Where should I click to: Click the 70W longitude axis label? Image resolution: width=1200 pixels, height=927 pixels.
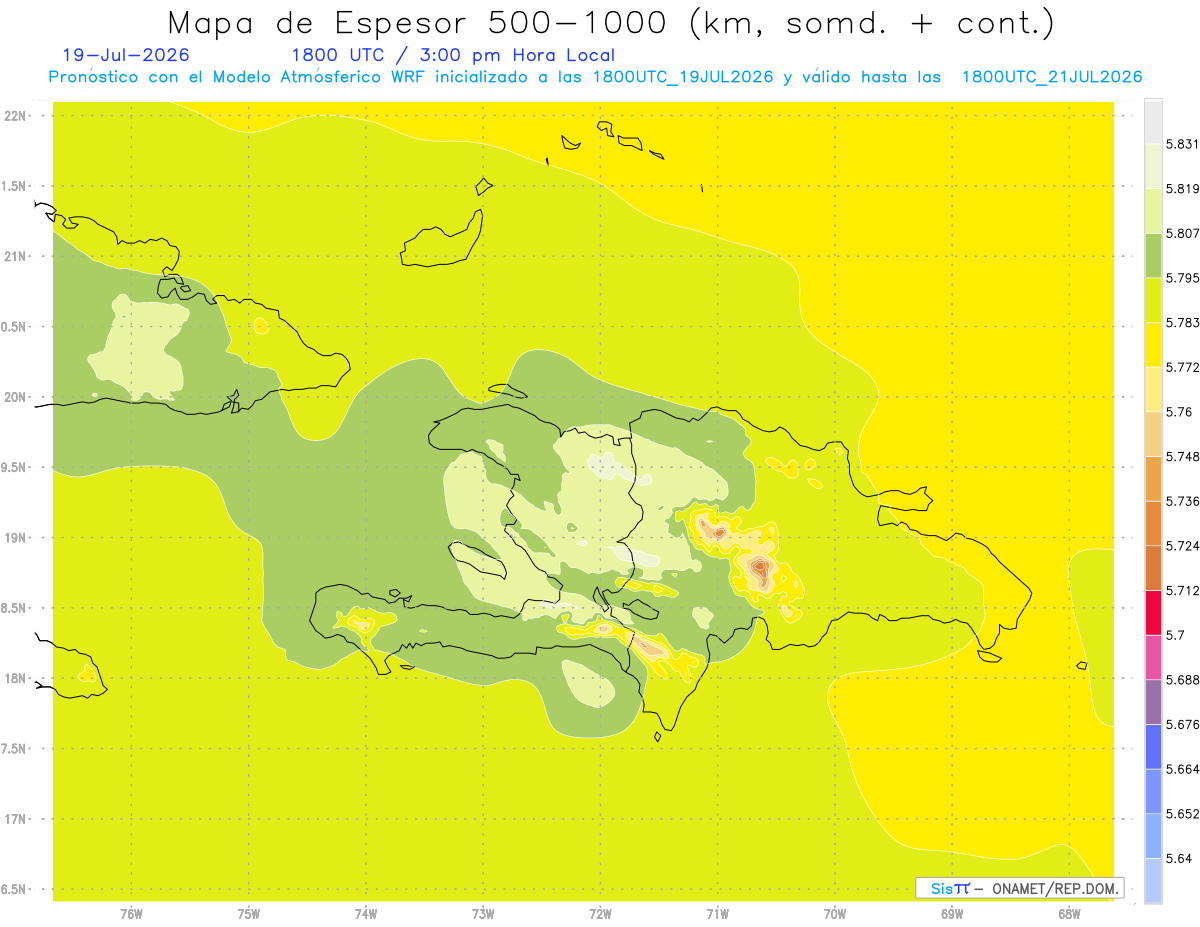[x=835, y=914]
